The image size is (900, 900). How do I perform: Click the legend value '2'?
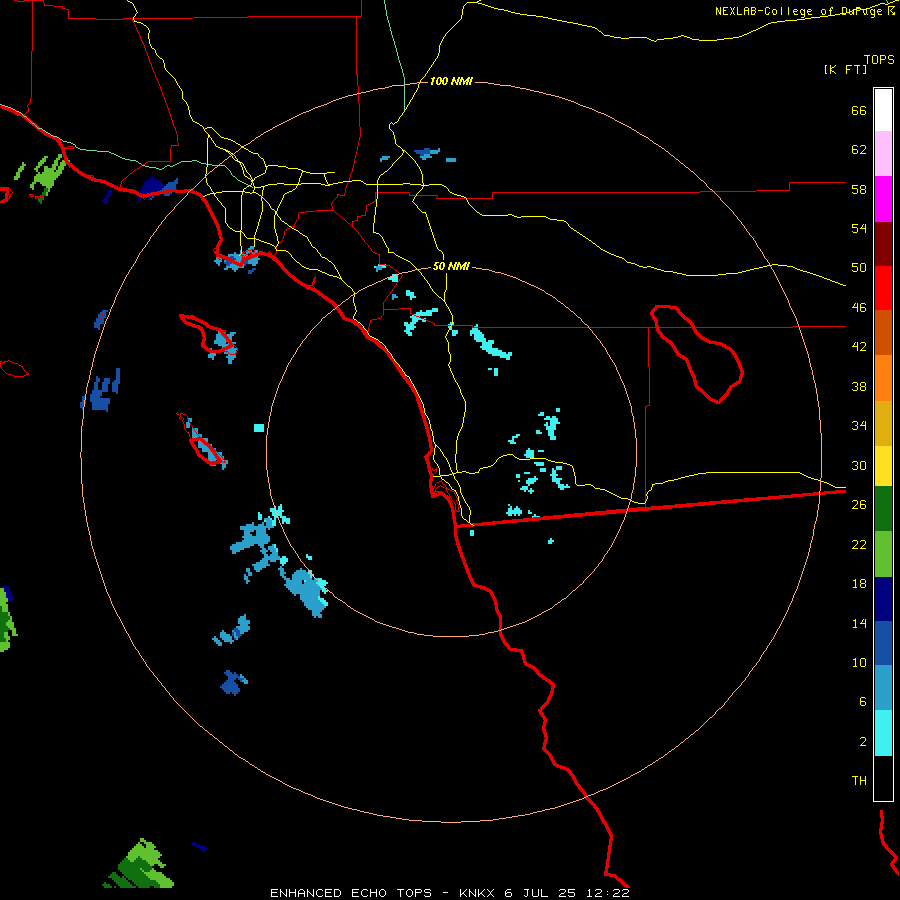tap(863, 742)
